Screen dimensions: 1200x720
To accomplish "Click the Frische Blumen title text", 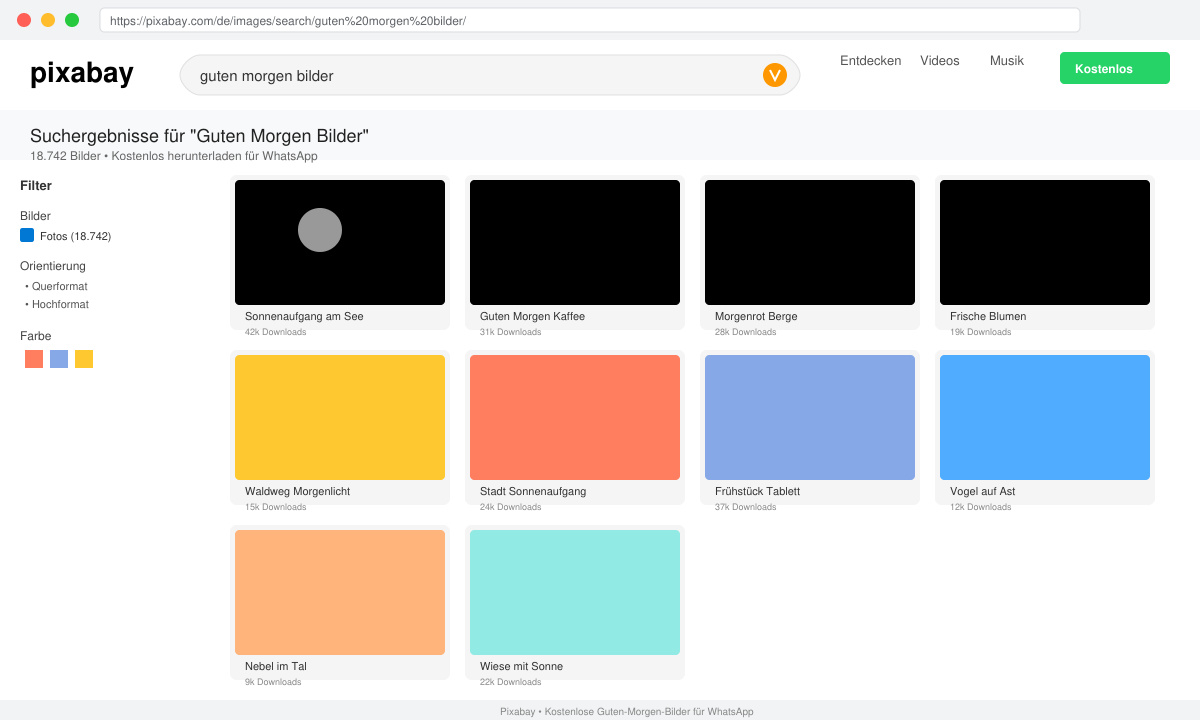I will (x=988, y=316).
